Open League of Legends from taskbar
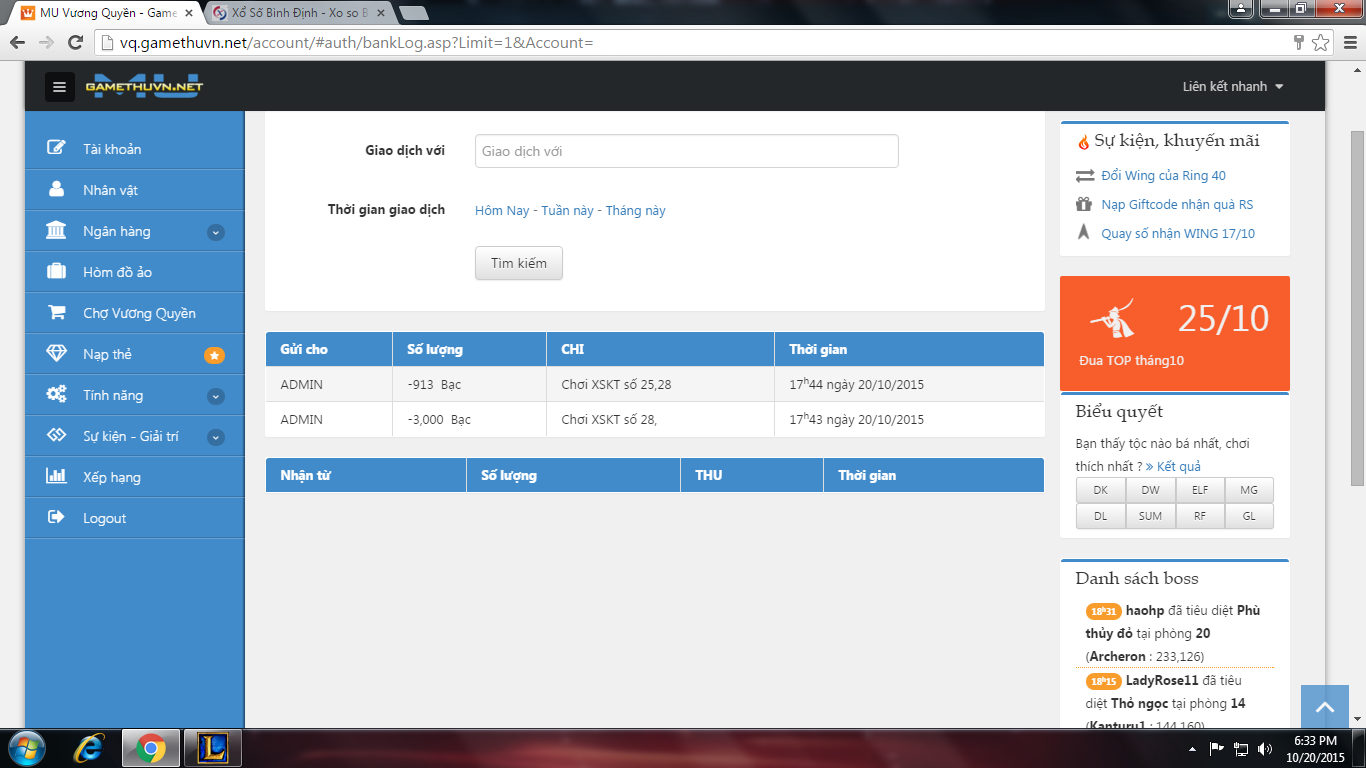This screenshot has height=768, width=1366. (x=212, y=748)
